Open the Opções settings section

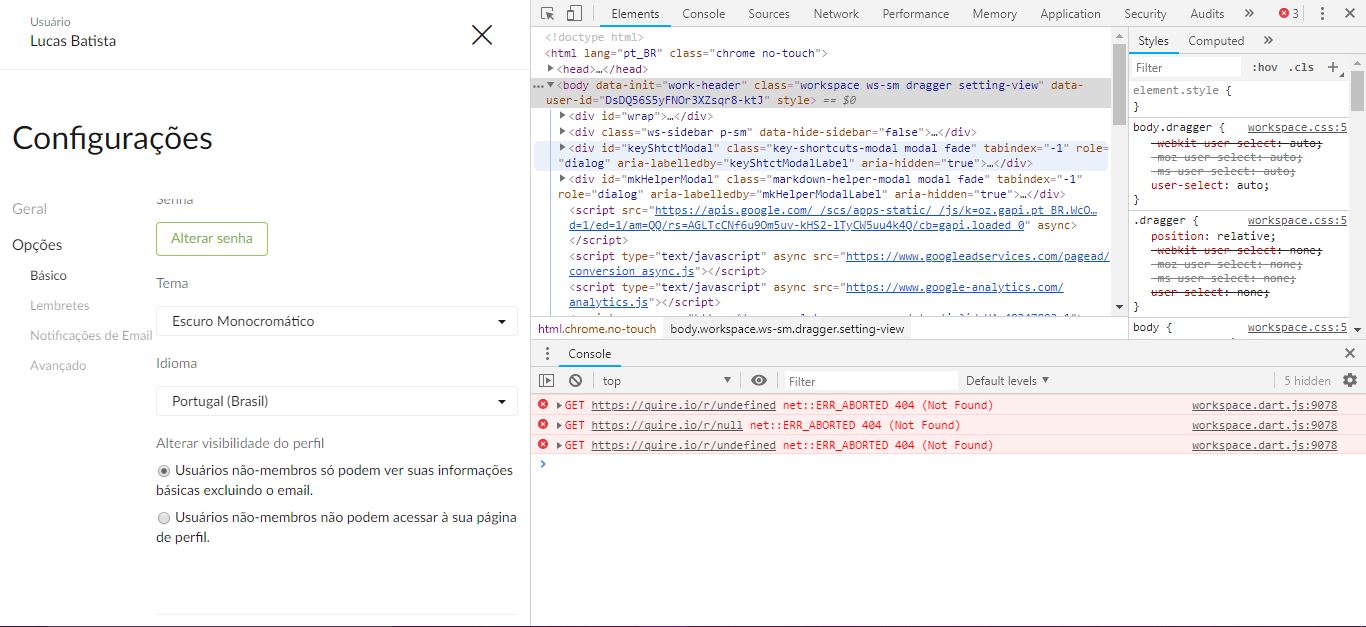pyautogui.click(x=37, y=245)
